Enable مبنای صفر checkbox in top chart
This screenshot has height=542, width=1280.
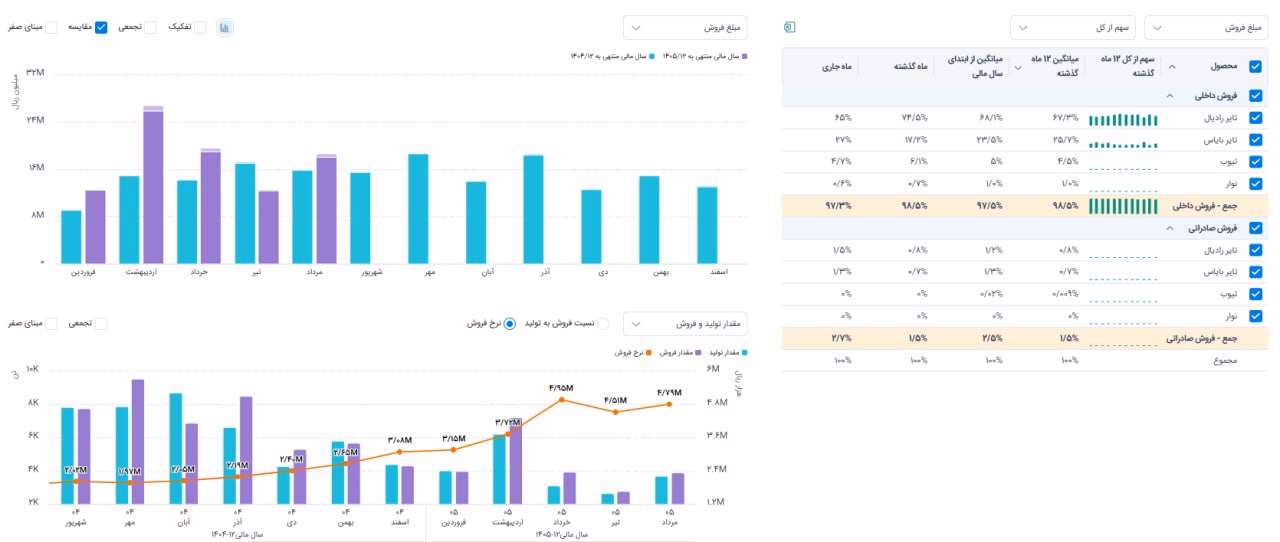pyautogui.click(x=51, y=27)
